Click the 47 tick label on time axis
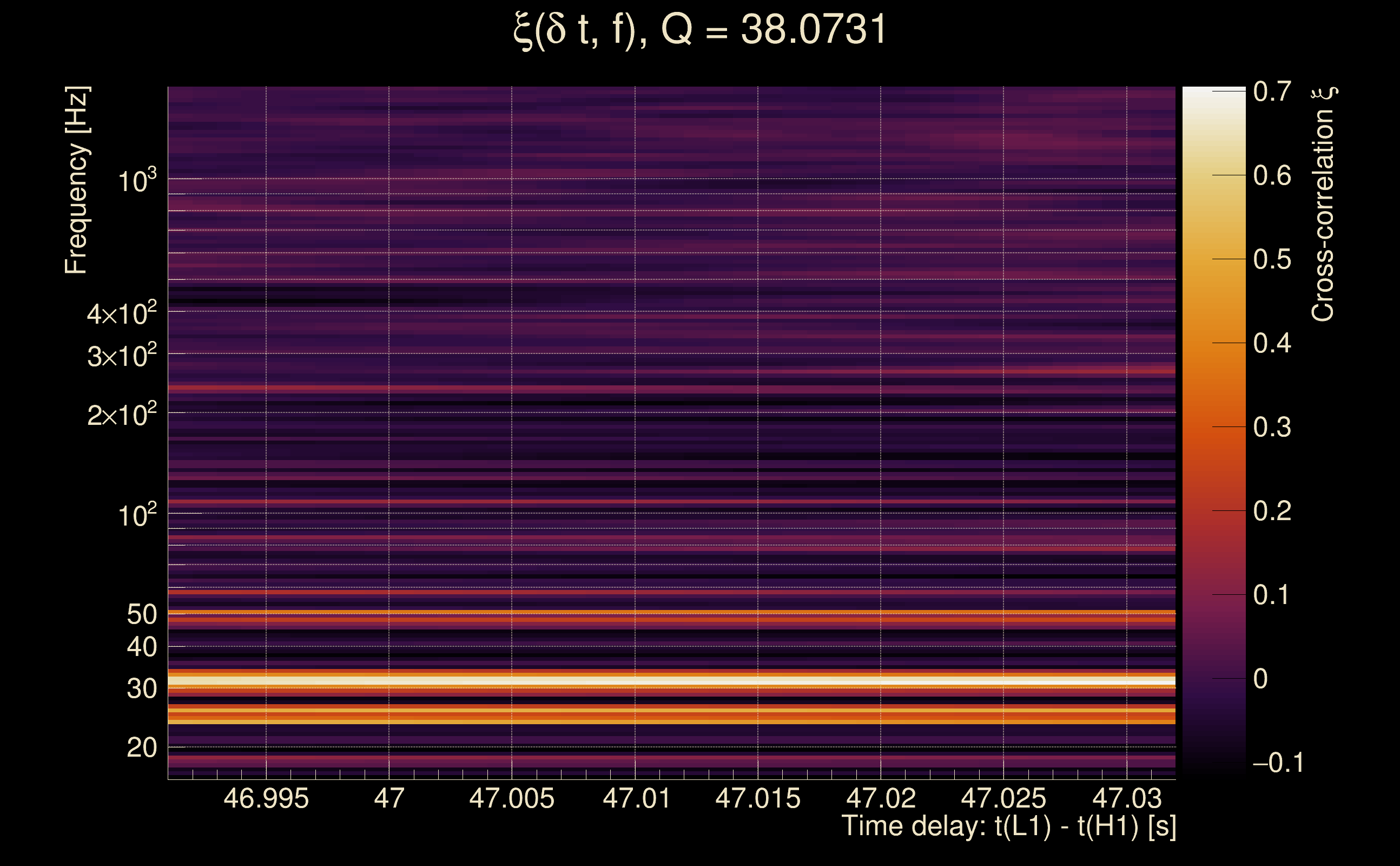The width and height of the screenshot is (1400, 866). point(388,798)
